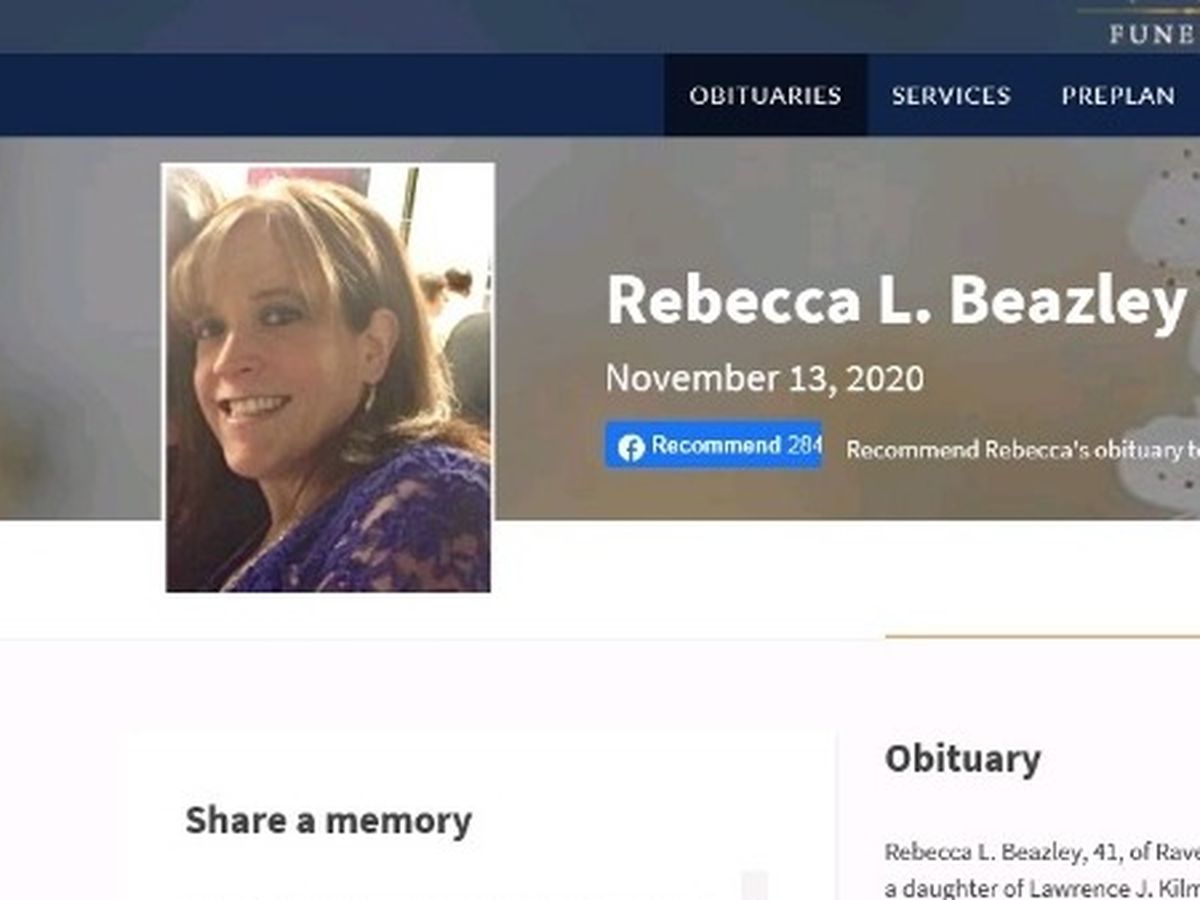Open the portrait photo of Rebecca

[328, 378]
